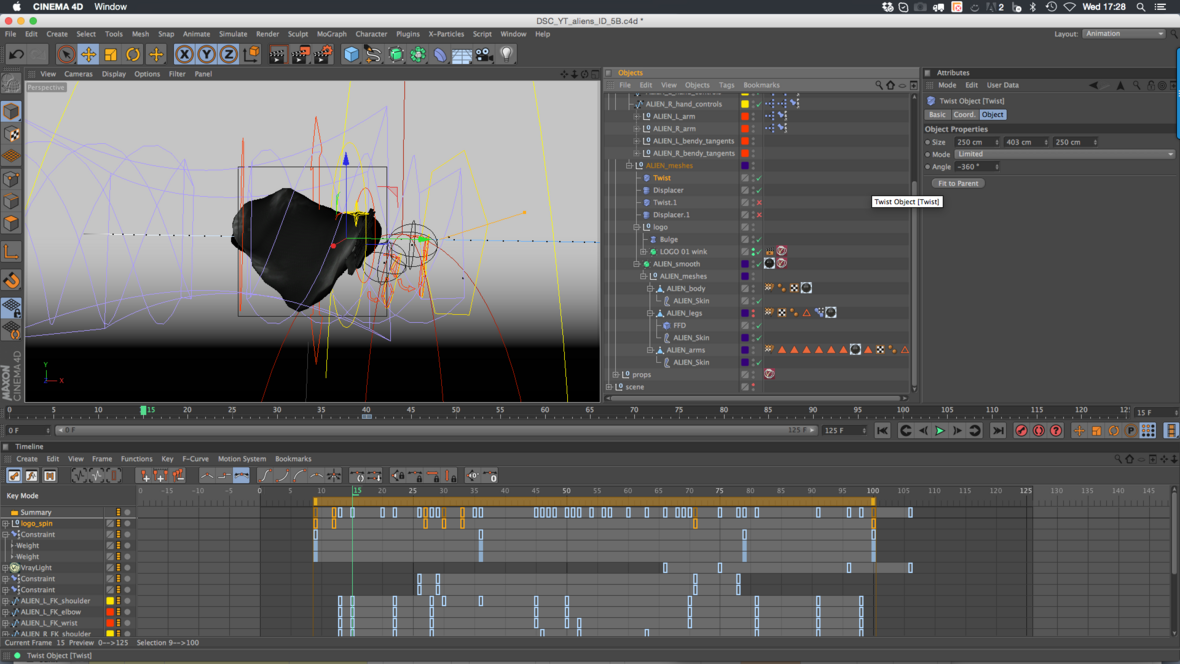Select the Move tool in toolbar
Viewport: 1180px width, 664px height.
tap(88, 54)
